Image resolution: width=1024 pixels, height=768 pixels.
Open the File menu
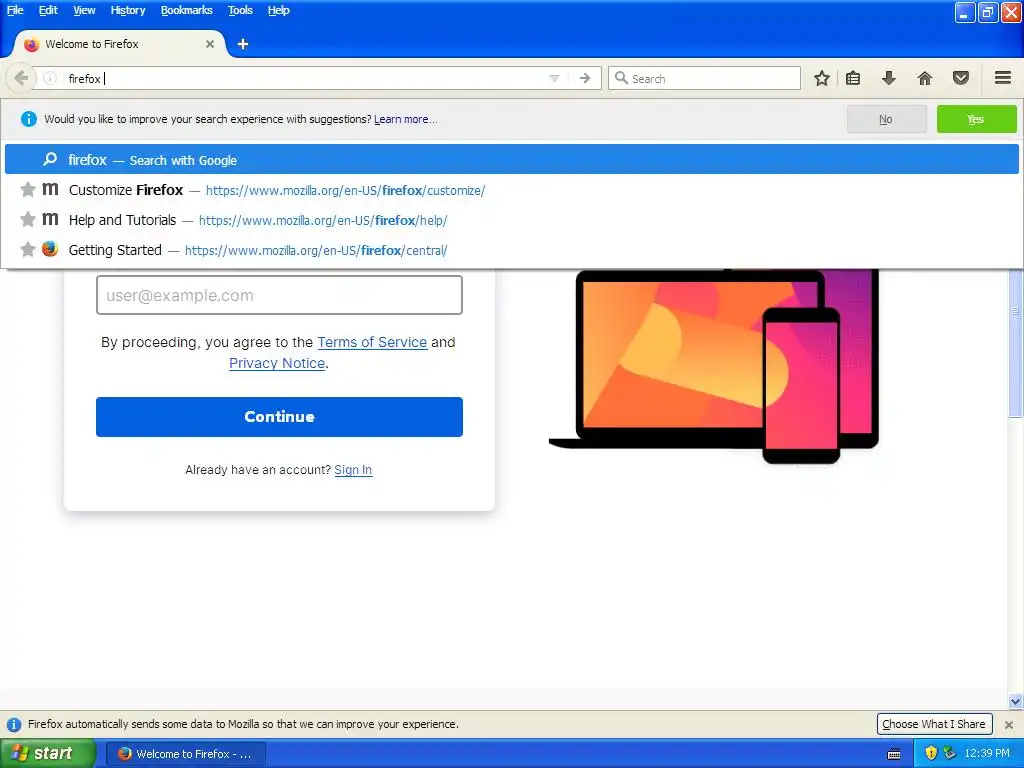(15, 10)
